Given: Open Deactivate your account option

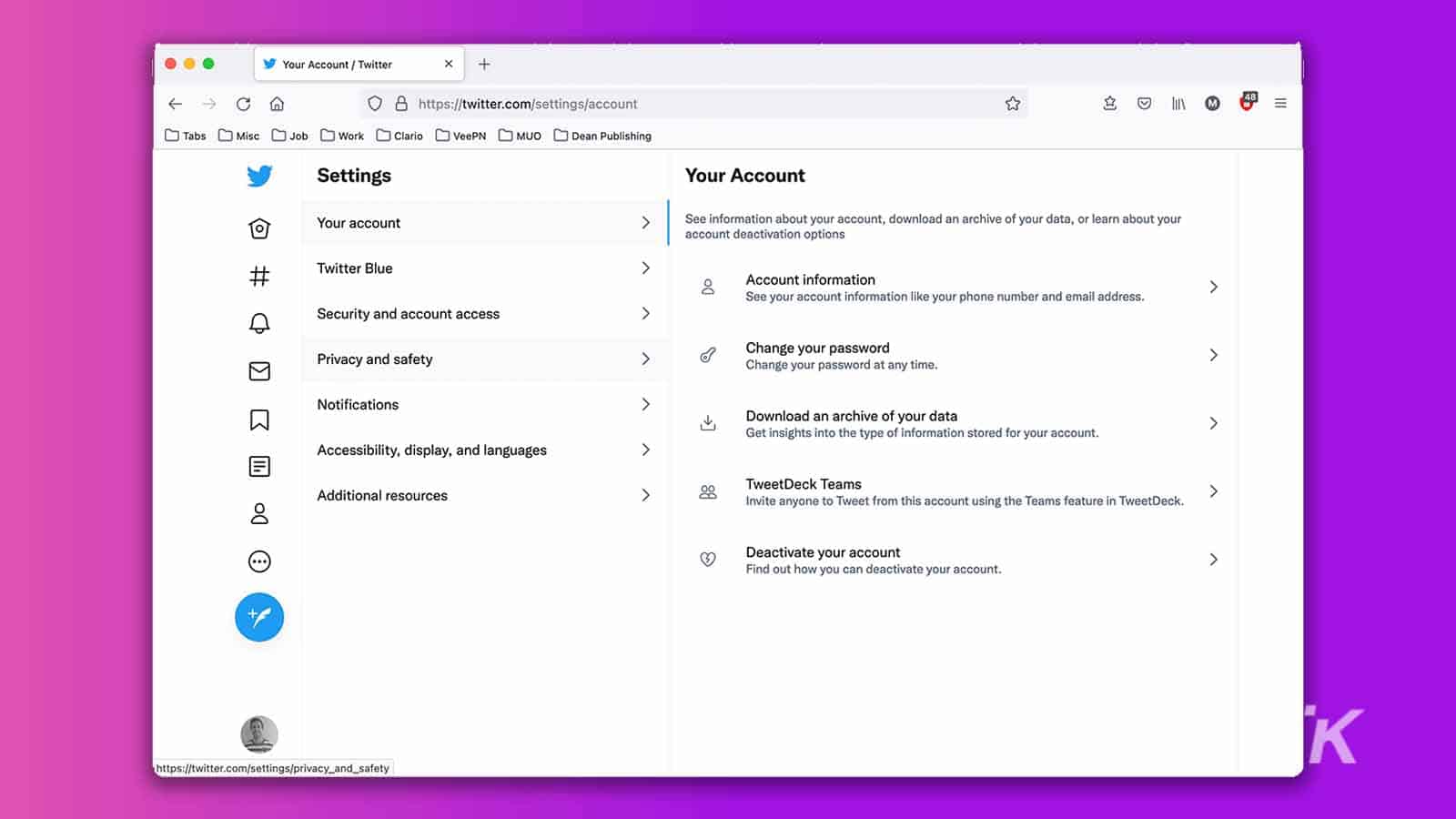Looking at the screenshot, I should pyautogui.click(x=954, y=561).
